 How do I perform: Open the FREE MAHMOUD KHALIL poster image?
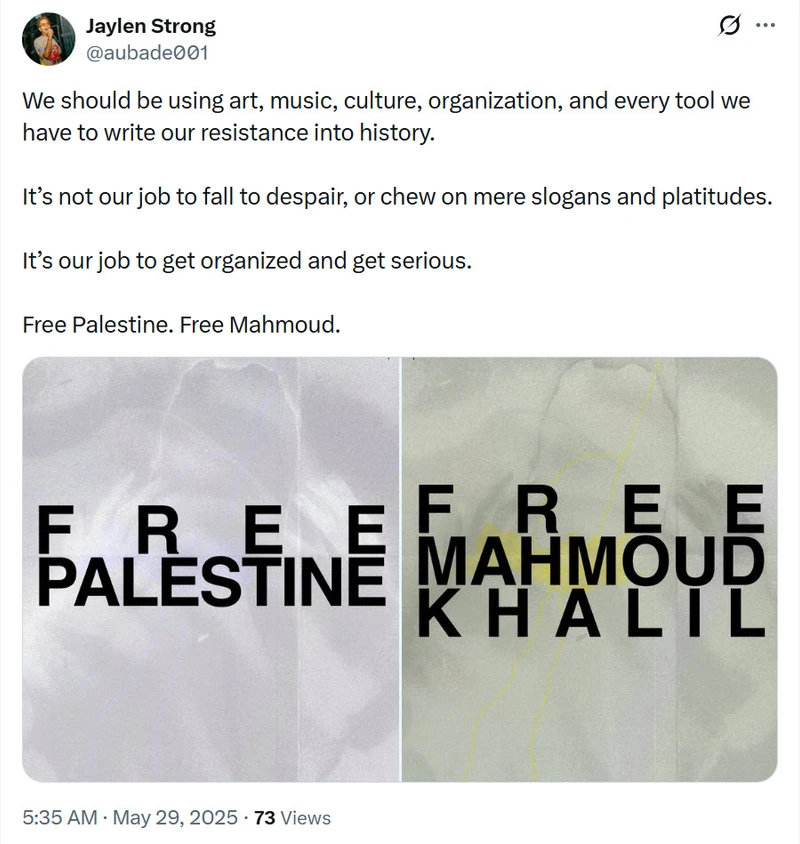click(x=590, y=569)
